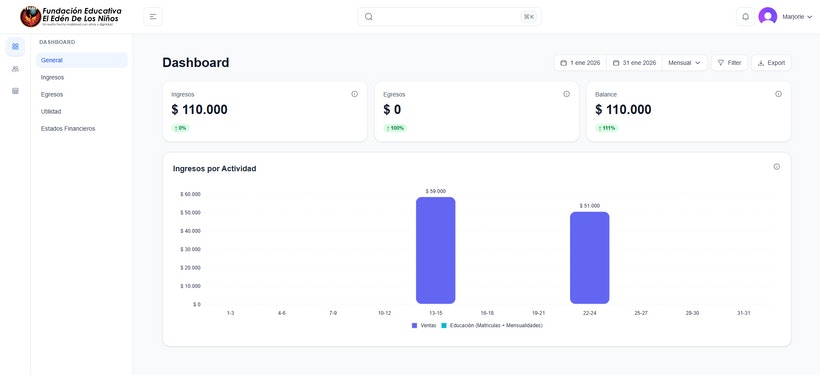Screen dimensions: 820x375
Task: Pick the end date 31 ene 2026
Action: [634, 63]
